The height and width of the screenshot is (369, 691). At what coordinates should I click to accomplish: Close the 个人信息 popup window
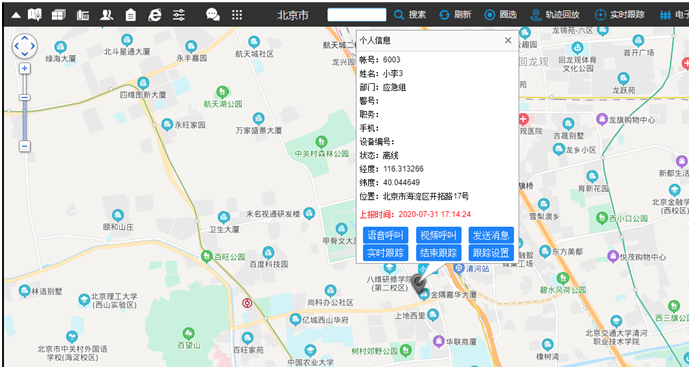point(508,41)
